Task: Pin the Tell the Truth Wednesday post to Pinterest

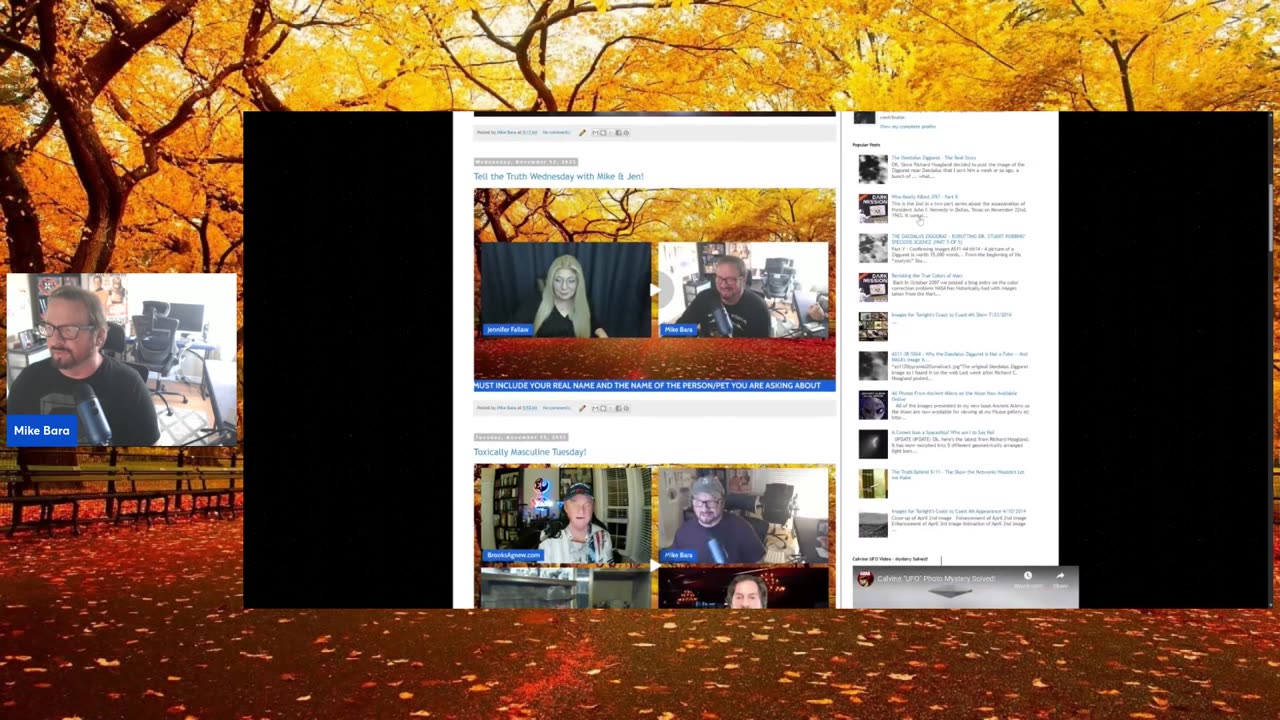Action: (626, 408)
